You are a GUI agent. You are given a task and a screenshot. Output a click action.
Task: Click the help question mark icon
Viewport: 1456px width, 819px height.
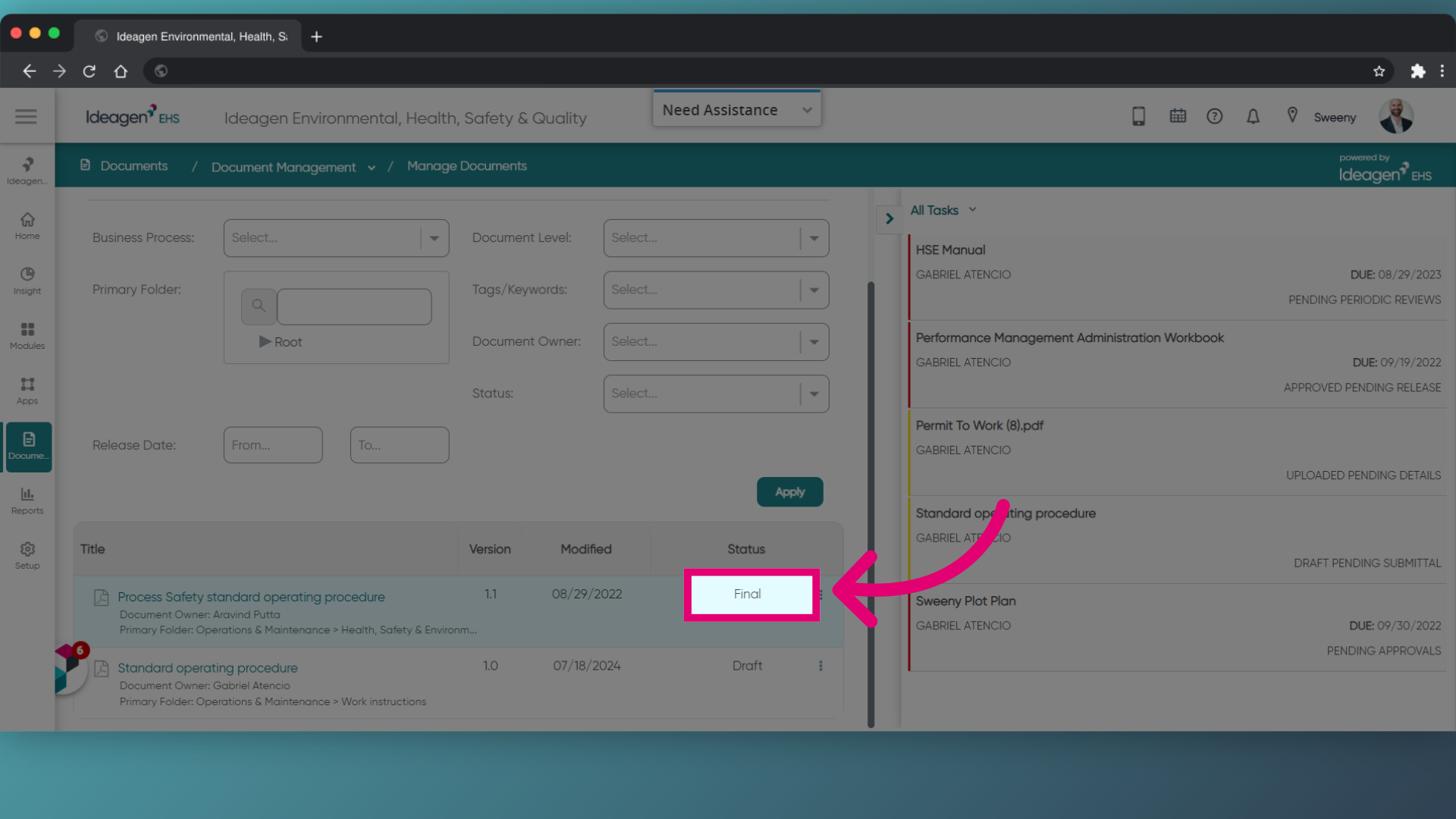click(x=1215, y=116)
